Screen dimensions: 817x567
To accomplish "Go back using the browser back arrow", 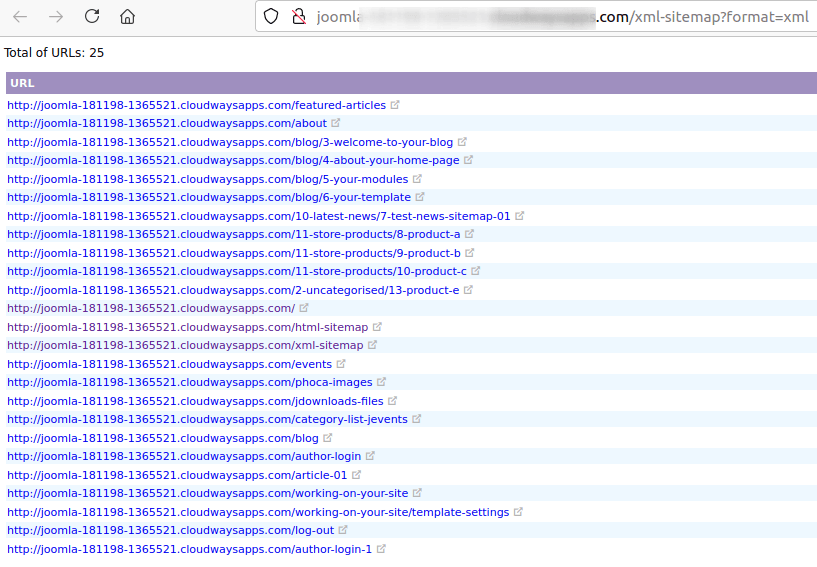I will coord(20,17).
